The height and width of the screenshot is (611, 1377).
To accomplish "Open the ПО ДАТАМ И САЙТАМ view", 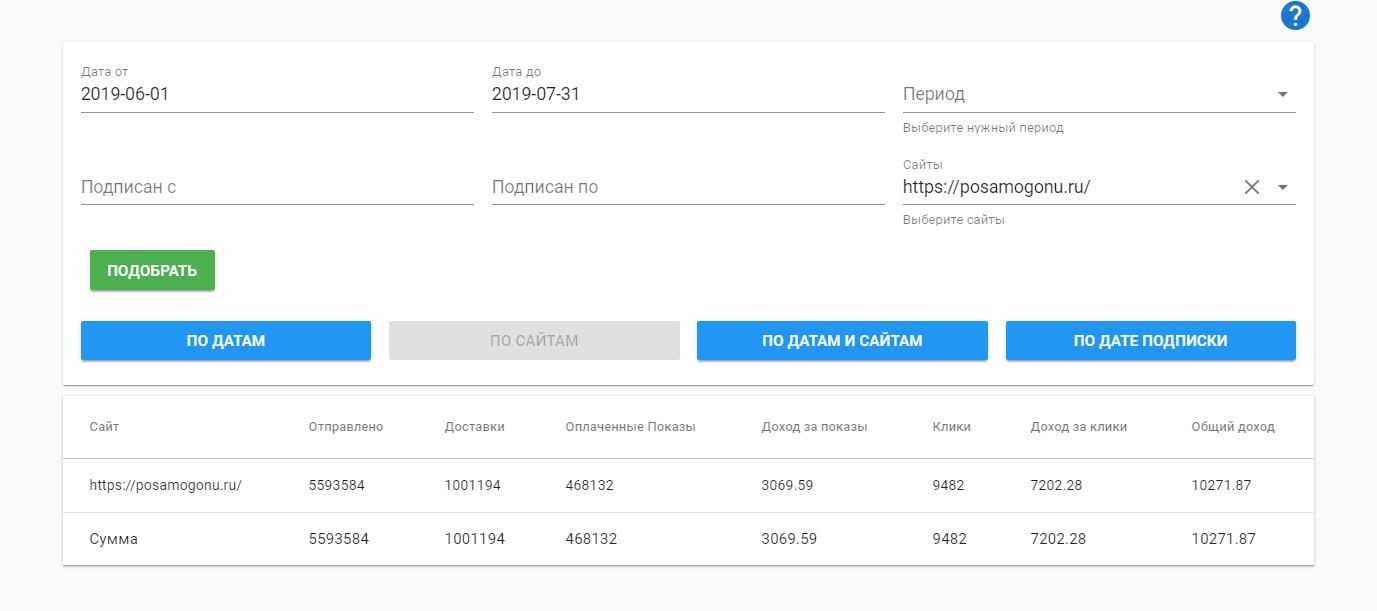I will tap(842, 341).
